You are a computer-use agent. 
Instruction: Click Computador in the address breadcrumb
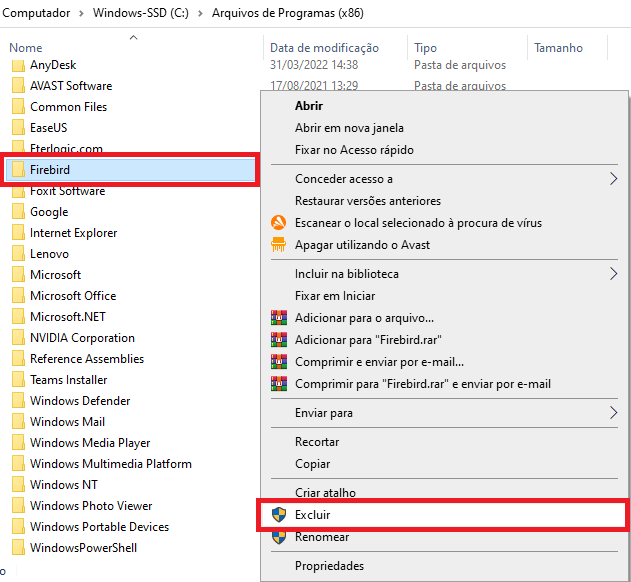[36, 14]
